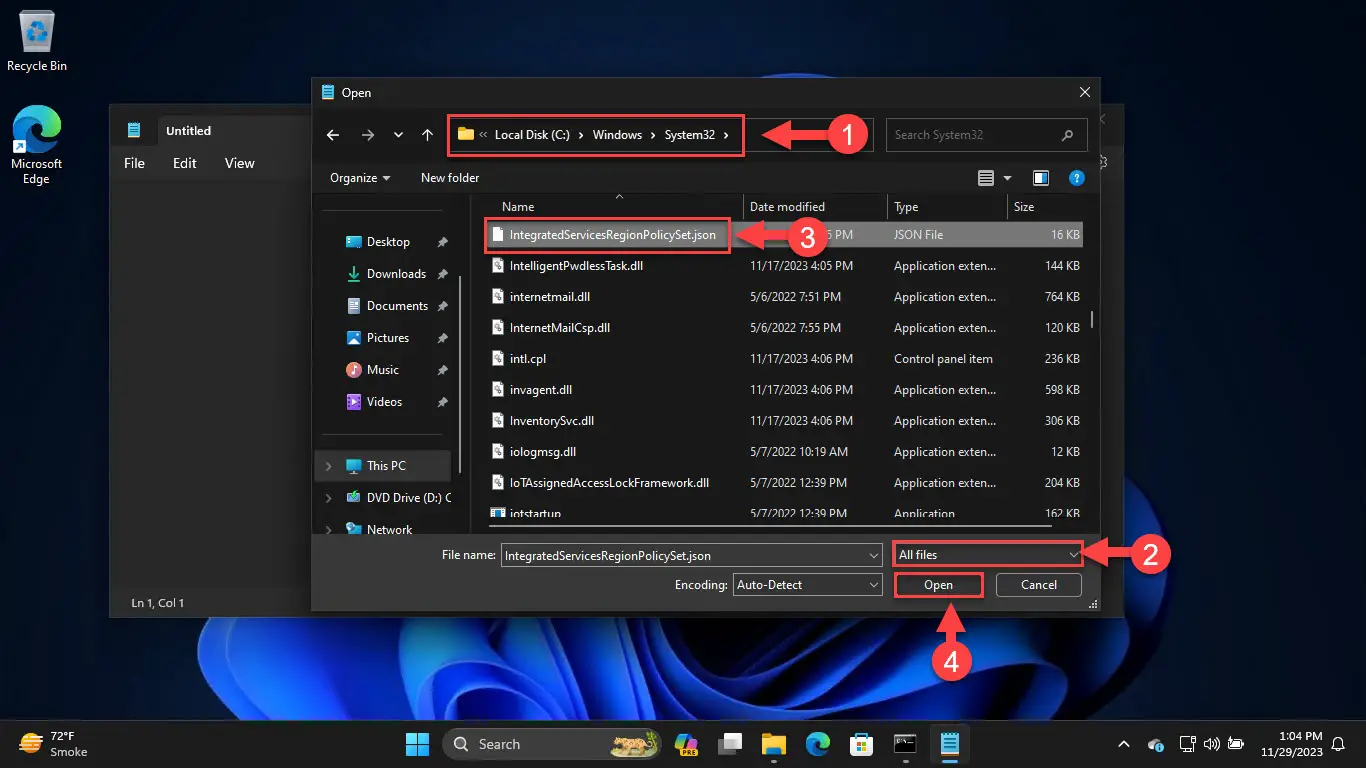Viewport: 1366px width, 768px height.
Task: Click the Open button
Action: tap(938, 585)
